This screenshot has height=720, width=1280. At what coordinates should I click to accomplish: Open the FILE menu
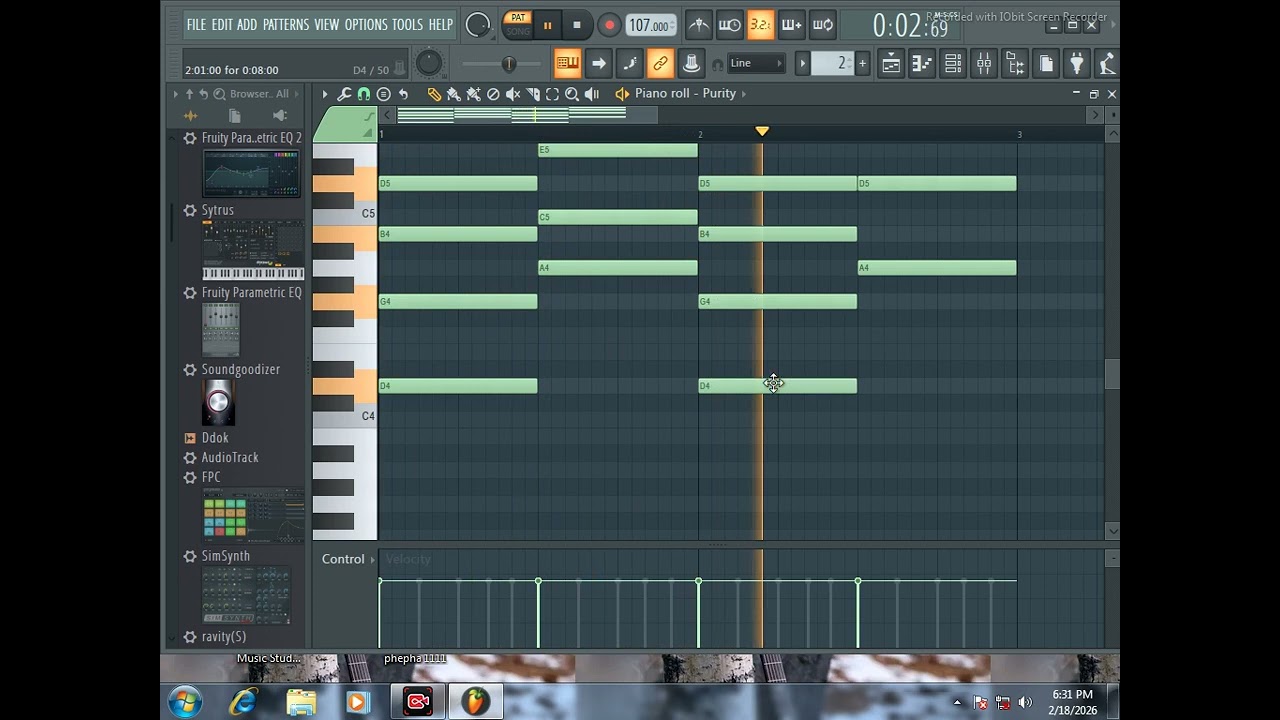[x=196, y=24]
